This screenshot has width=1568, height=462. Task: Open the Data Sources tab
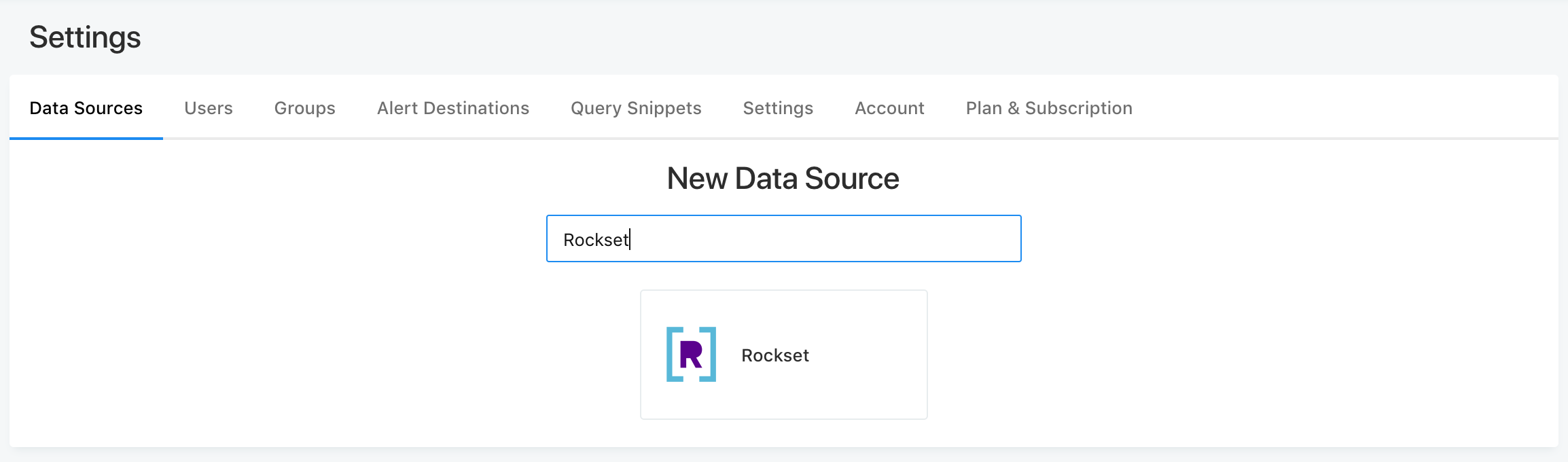click(x=86, y=108)
